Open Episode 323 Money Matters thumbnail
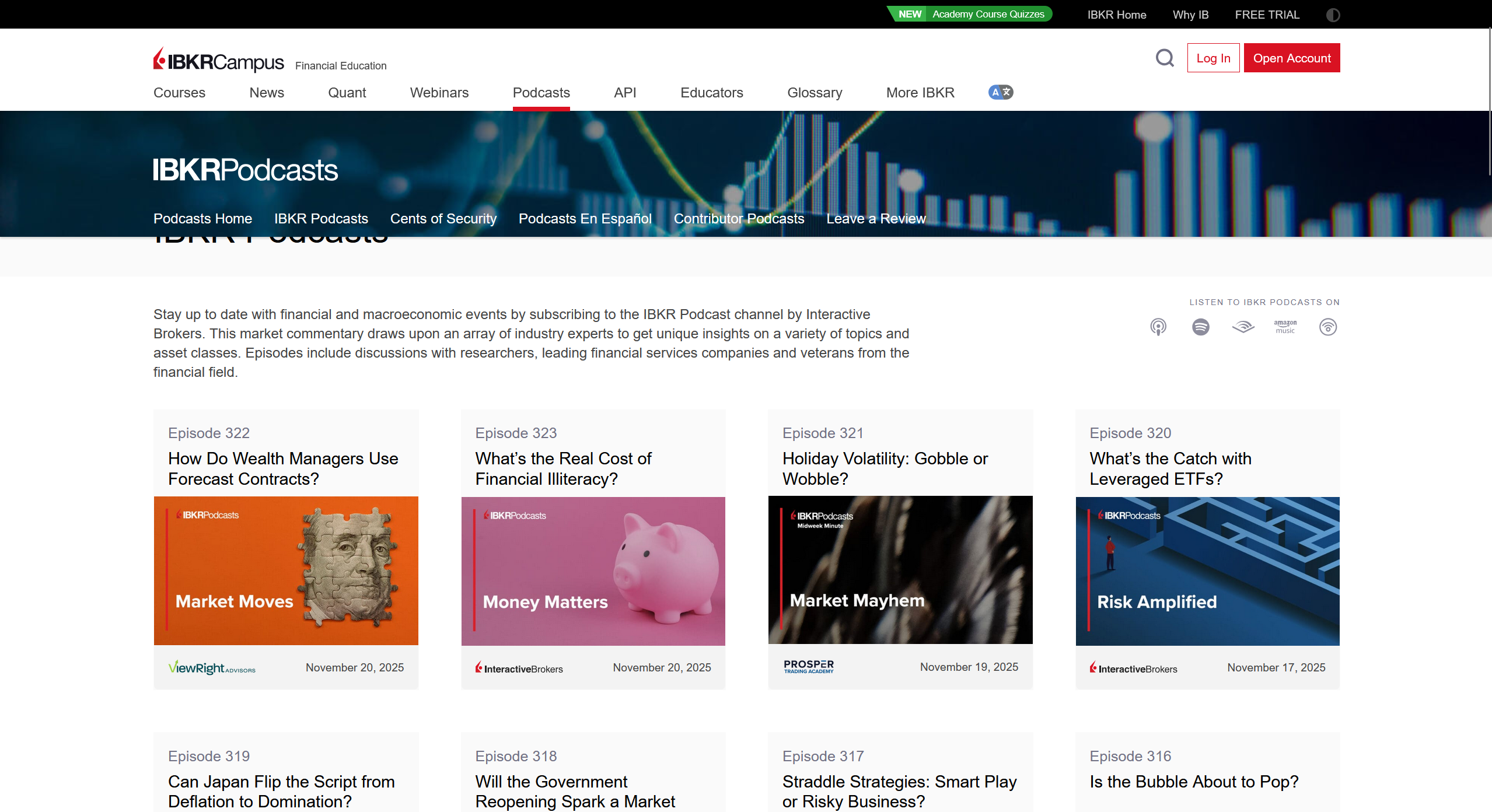The image size is (1492, 812). point(593,570)
